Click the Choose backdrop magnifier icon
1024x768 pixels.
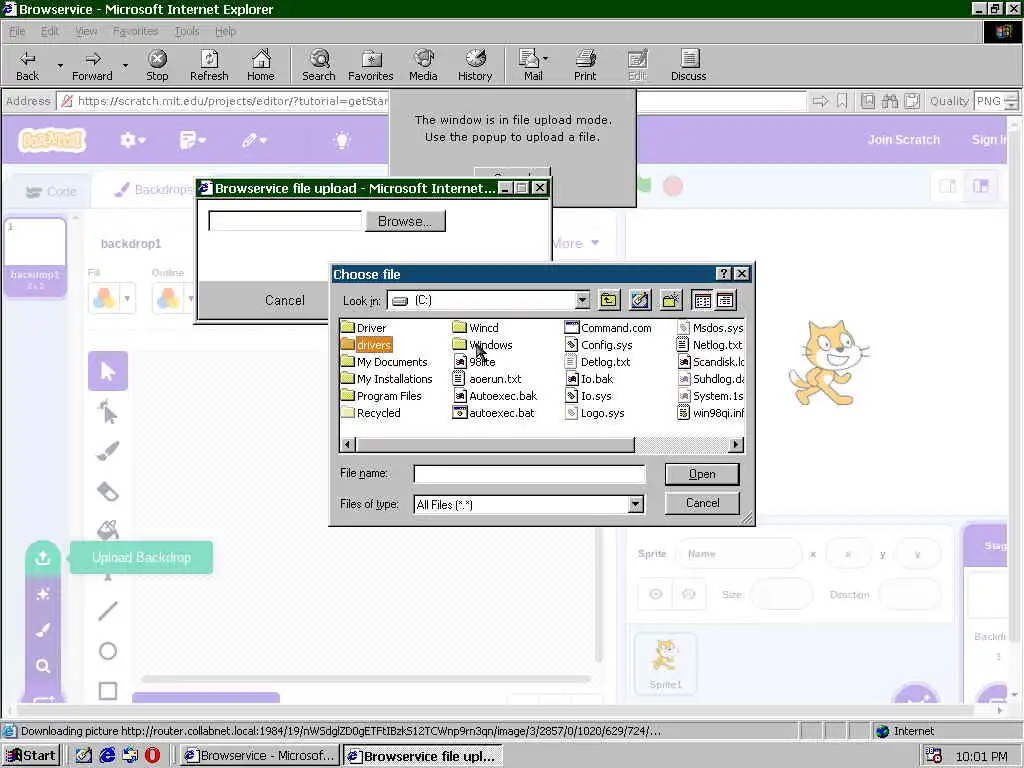42,666
